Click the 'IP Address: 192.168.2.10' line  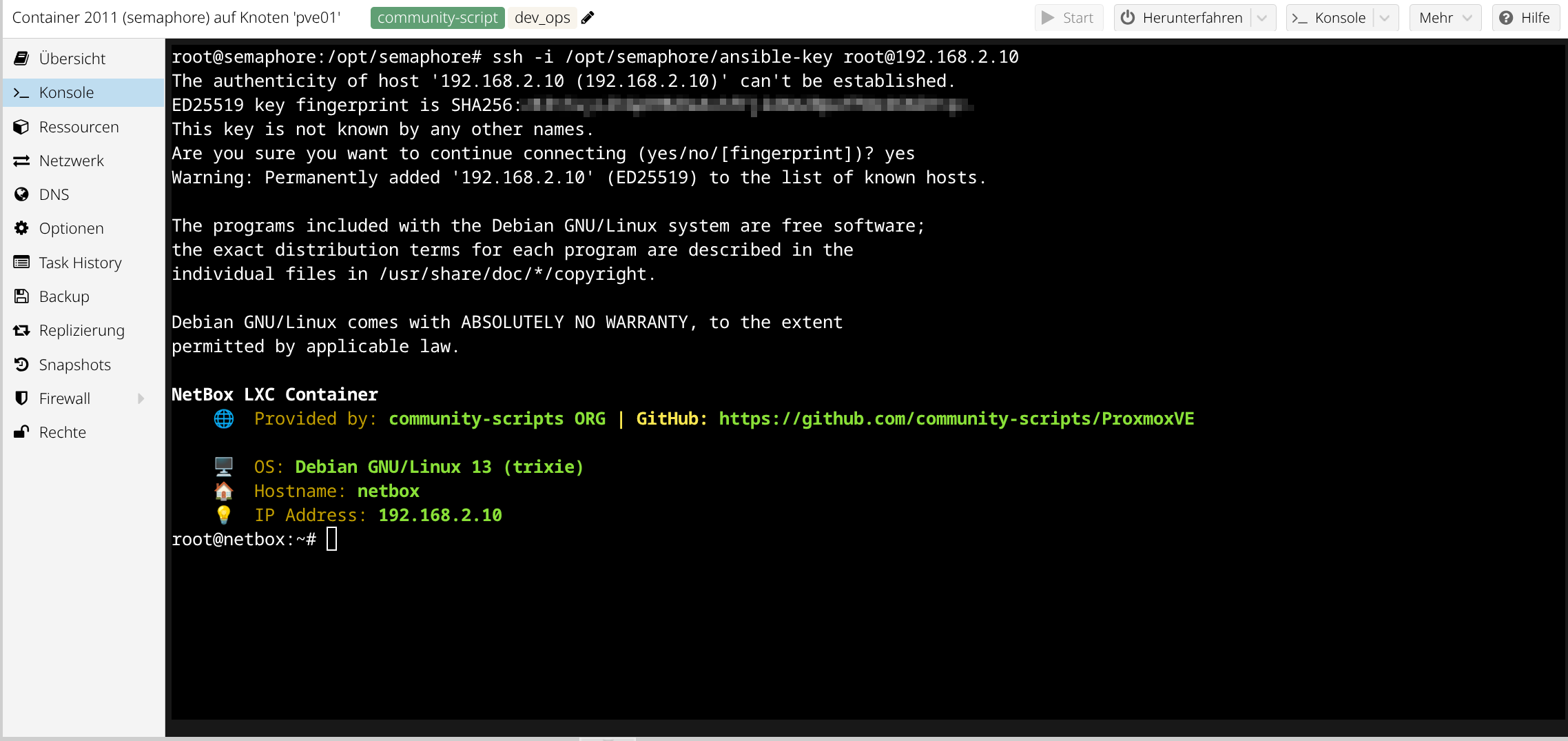[378, 515]
